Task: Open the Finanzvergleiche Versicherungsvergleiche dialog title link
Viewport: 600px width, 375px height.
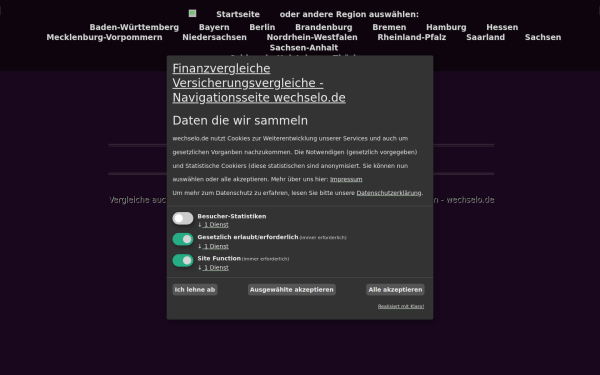Action: point(259,83)
